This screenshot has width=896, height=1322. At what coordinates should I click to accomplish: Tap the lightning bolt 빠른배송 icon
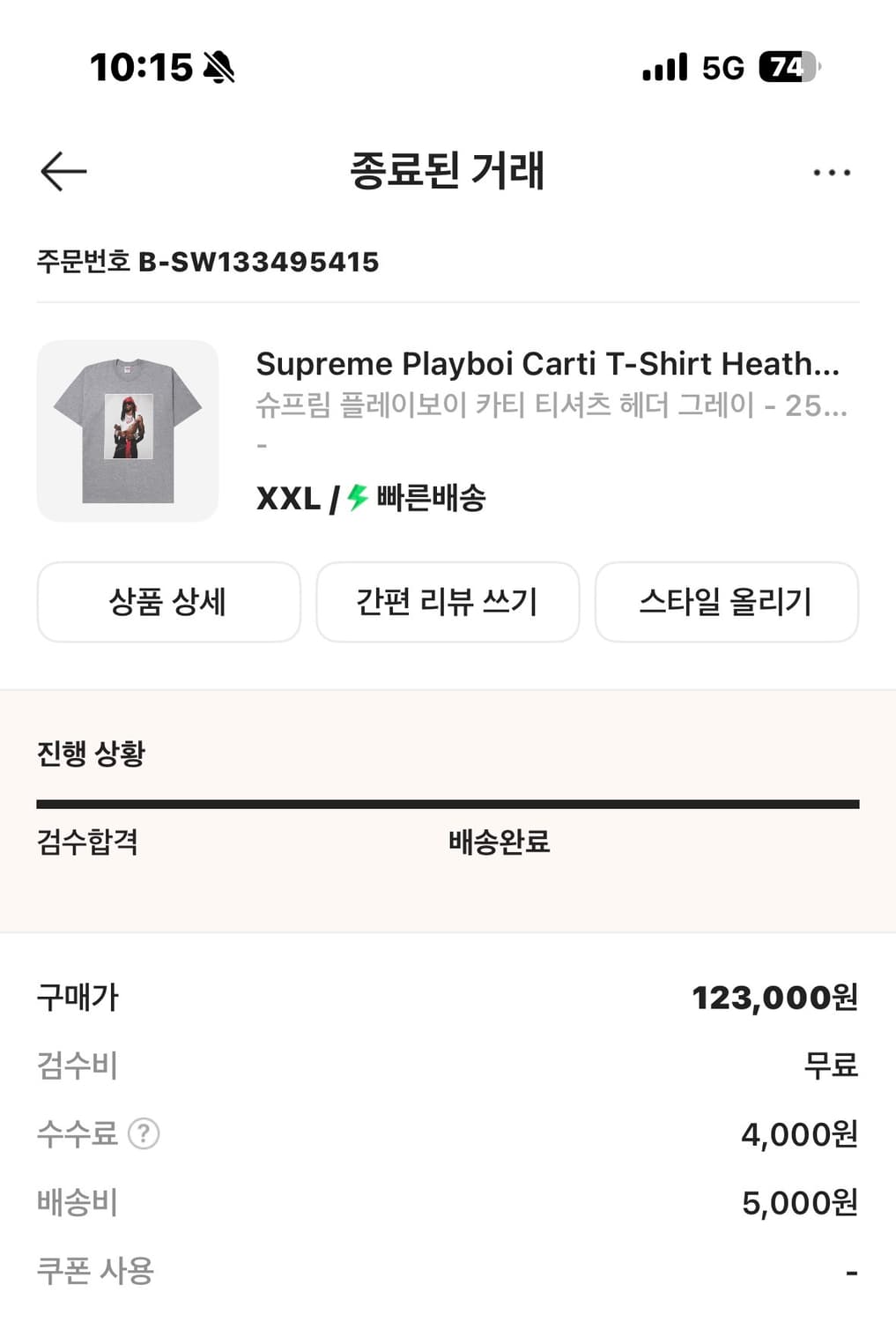pyautogui.click(x=356, y=498)
